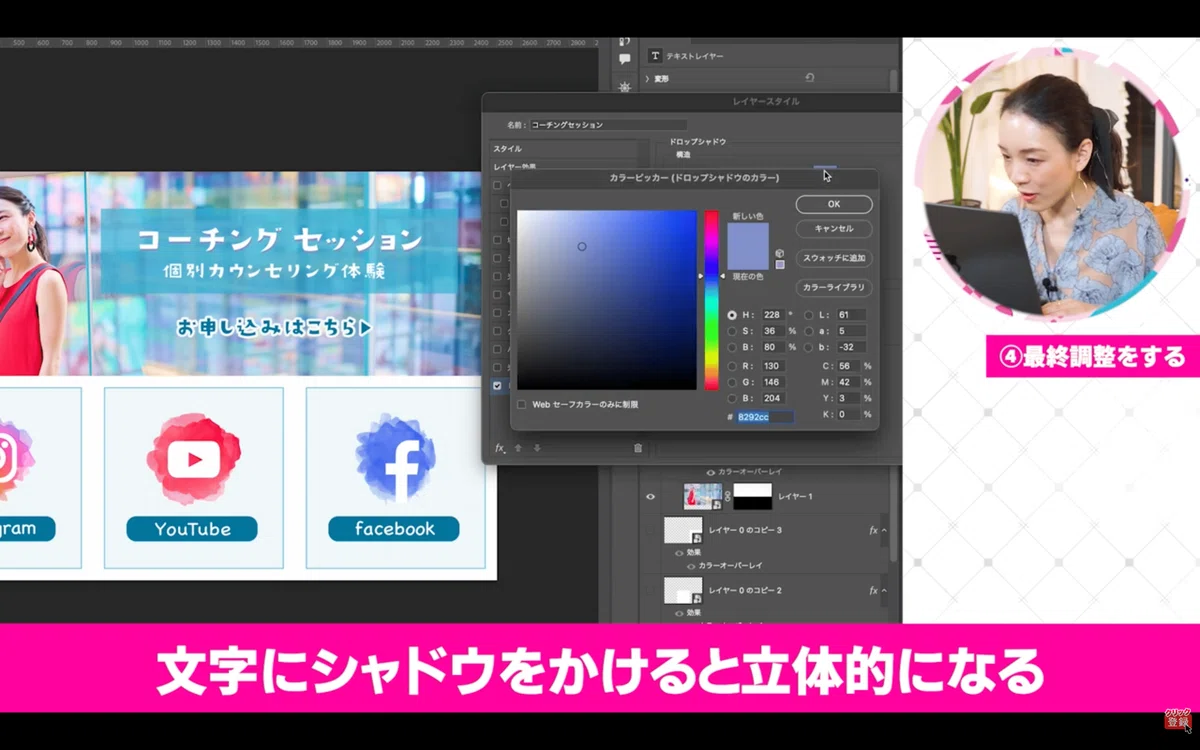
Task: Click the YouTube button in the canvas
Action: pos(192,529)
